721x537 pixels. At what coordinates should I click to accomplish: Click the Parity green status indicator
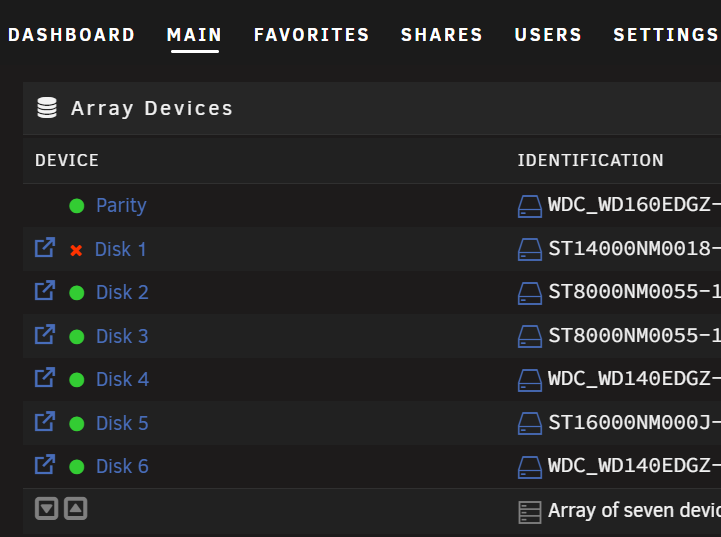[x=77, y=206]
